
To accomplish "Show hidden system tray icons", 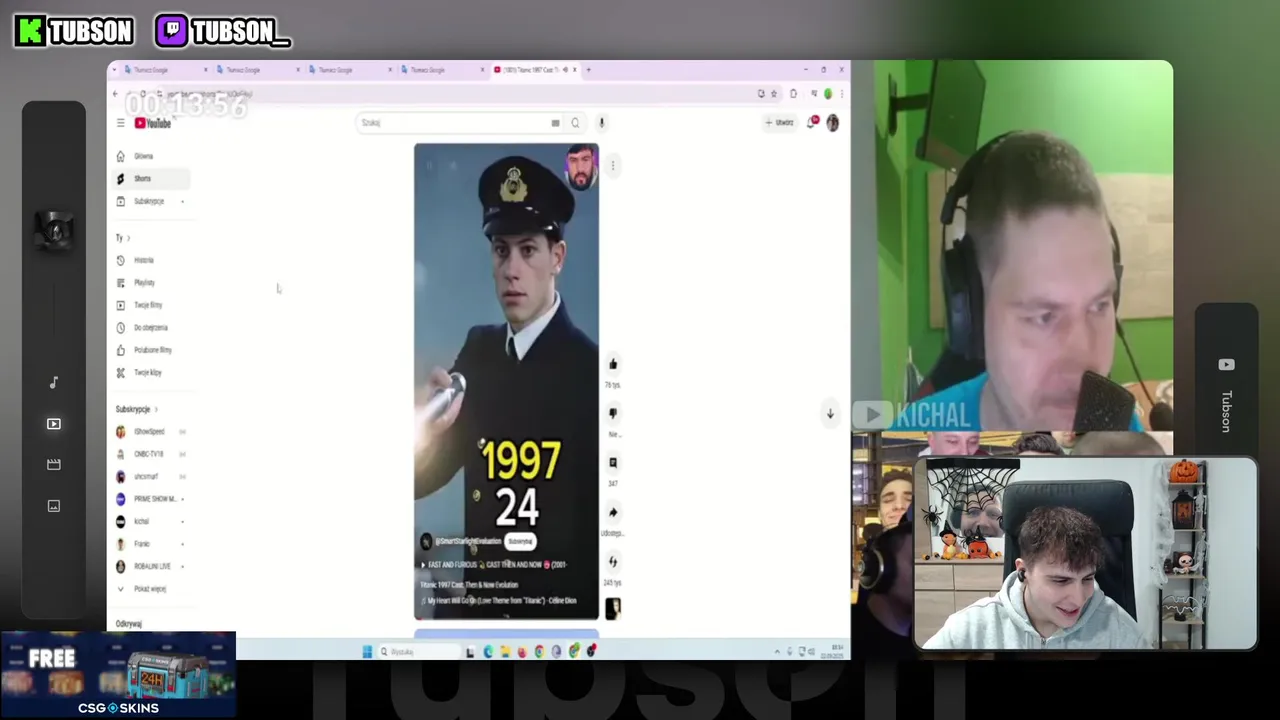I will (x=777, y=652).
